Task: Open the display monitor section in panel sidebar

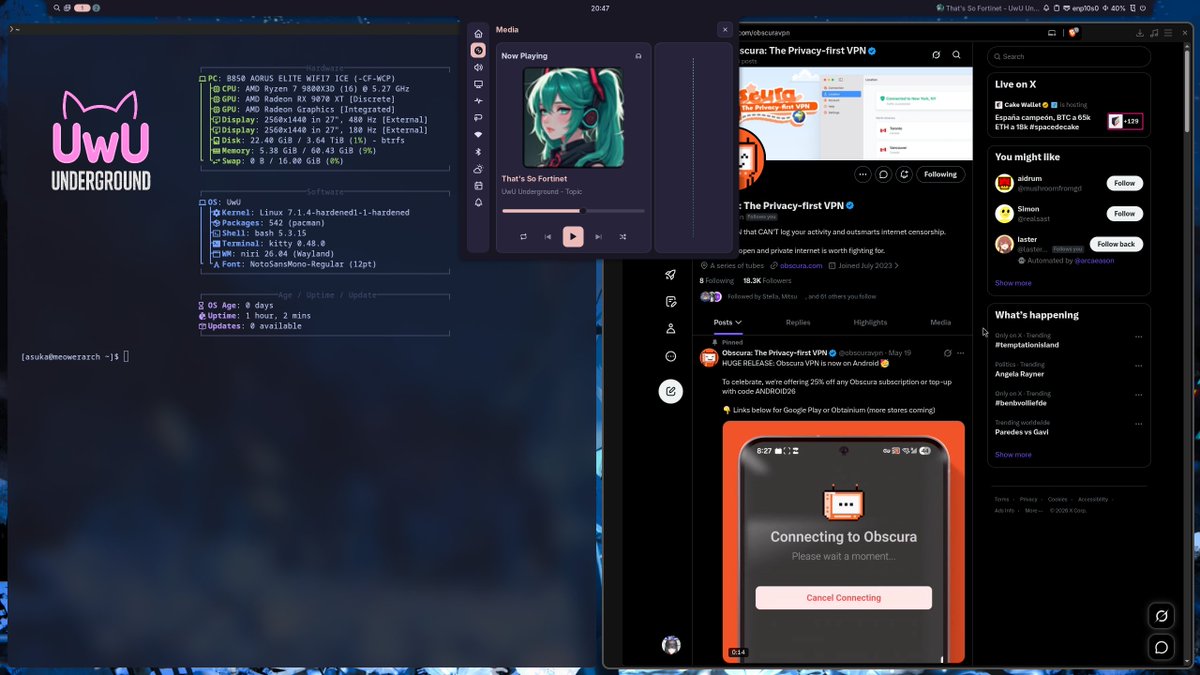Action: pyautogui.click(x=478, y=84)
